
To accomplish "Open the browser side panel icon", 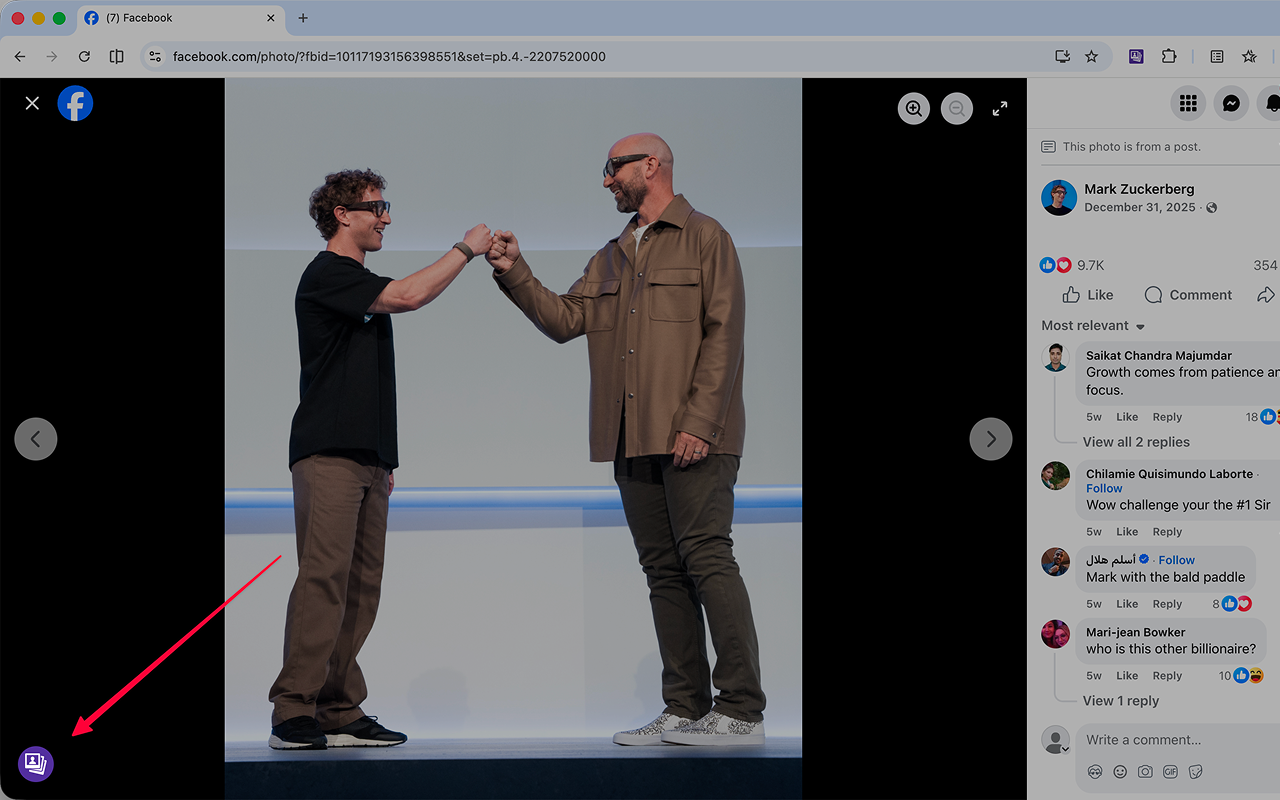I will [x=116, y=57].
